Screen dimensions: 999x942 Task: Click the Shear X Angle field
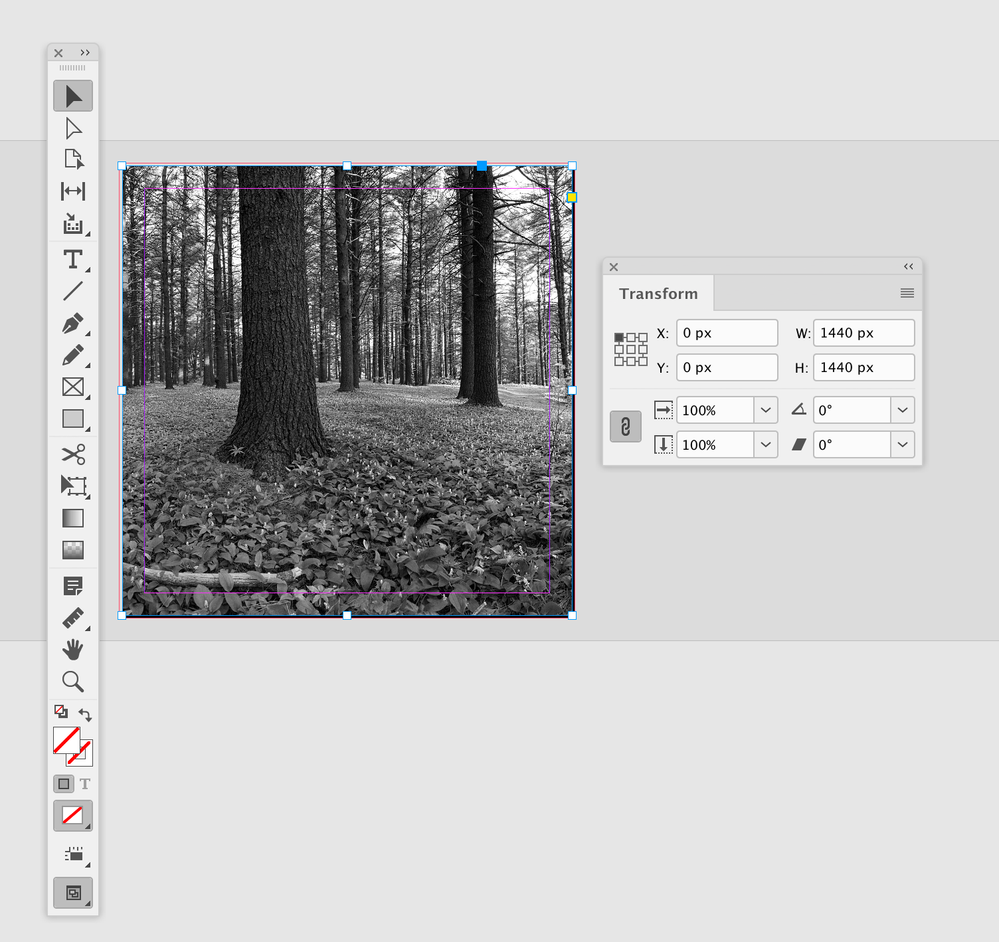(x=852, y=445)
